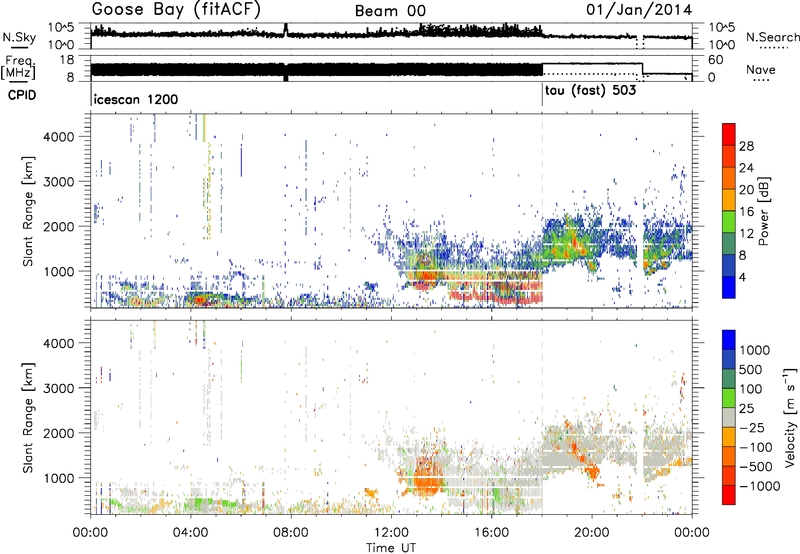Pick the Velocity segment between -100 and -500
Image resolution: width=800 pixels, height=554 pixels.
729,456
